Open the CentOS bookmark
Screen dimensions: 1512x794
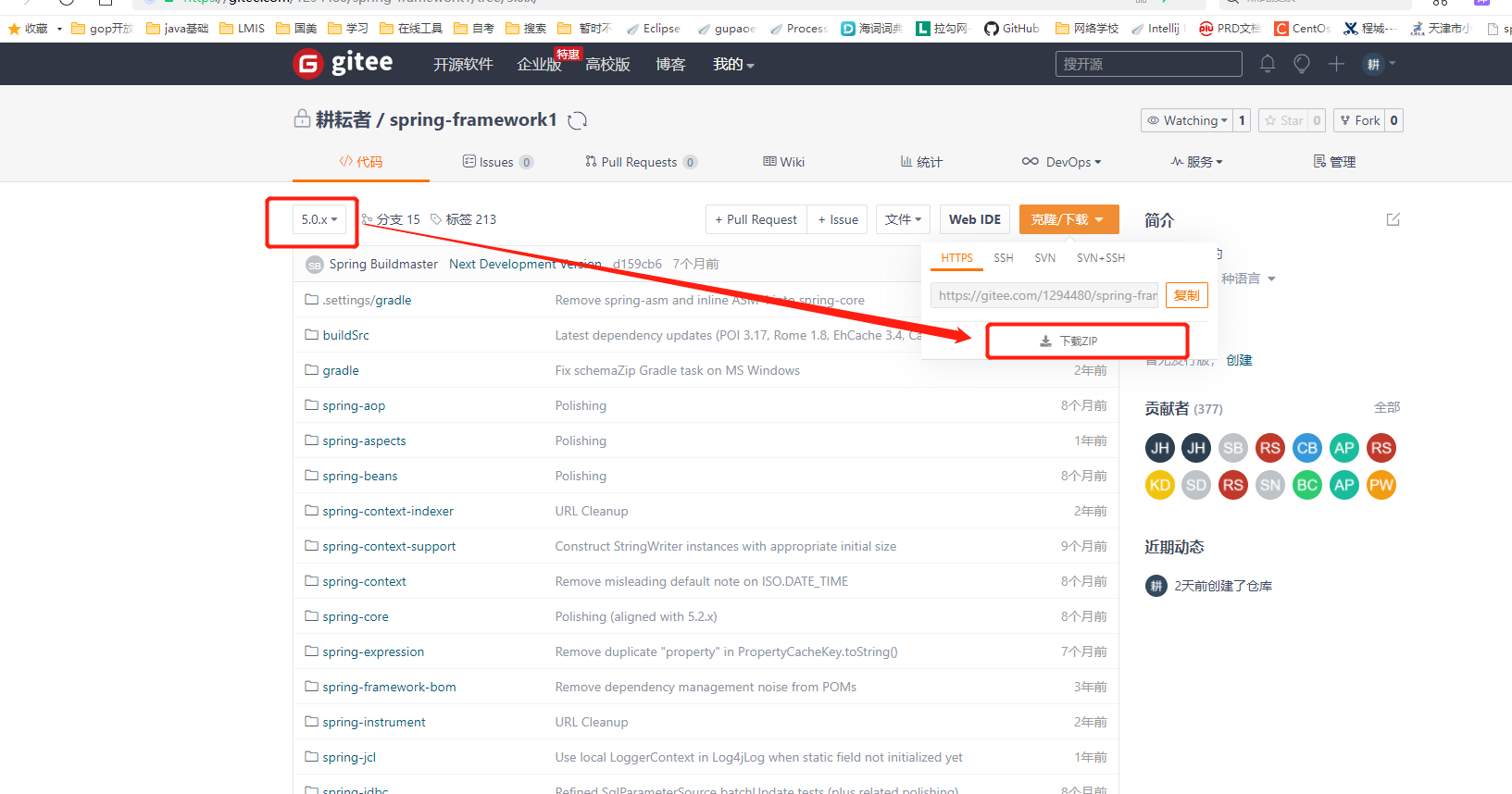(1302, 29)
